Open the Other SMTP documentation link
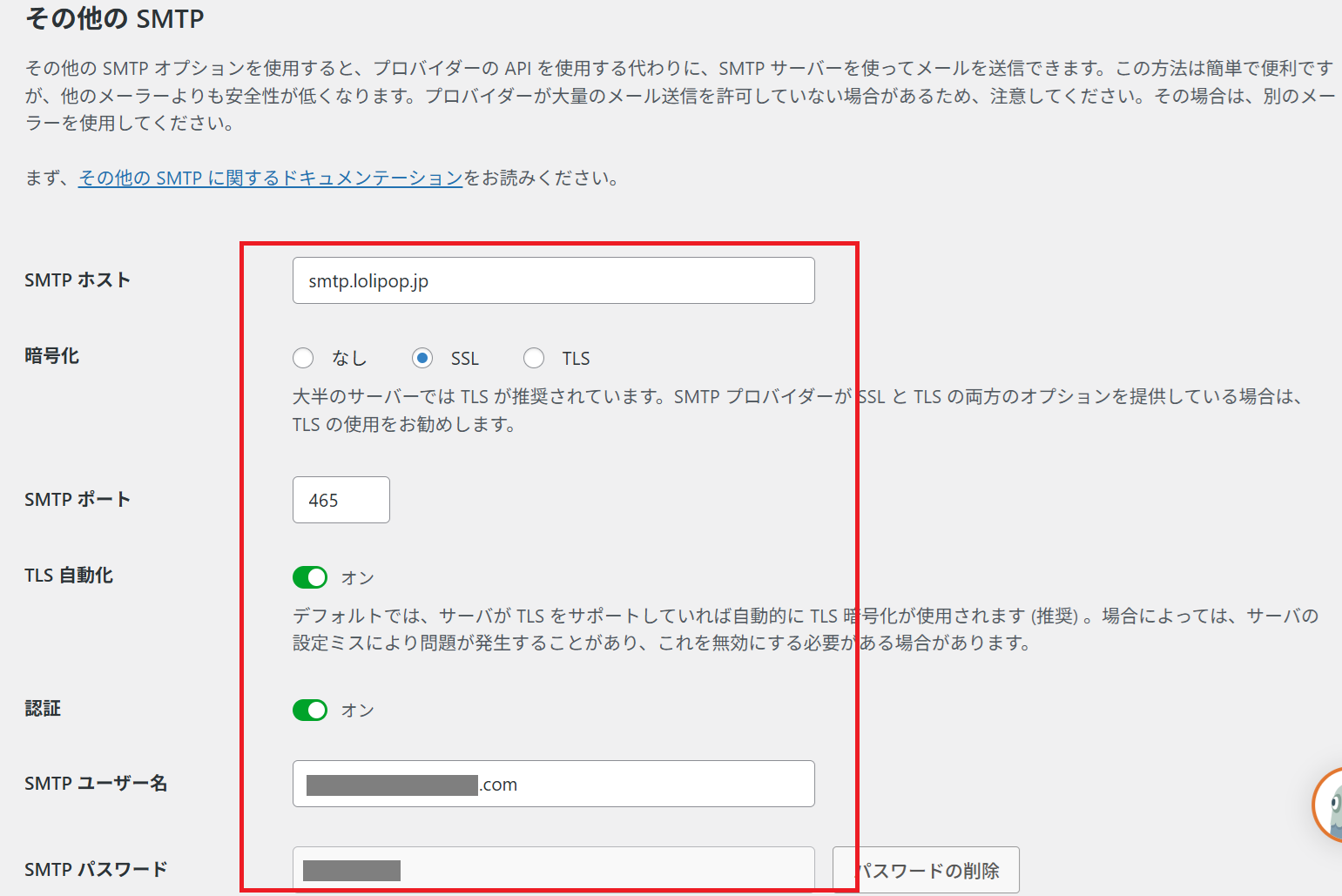The height and width of the screenshot is (896, 1342). point(270,179)
